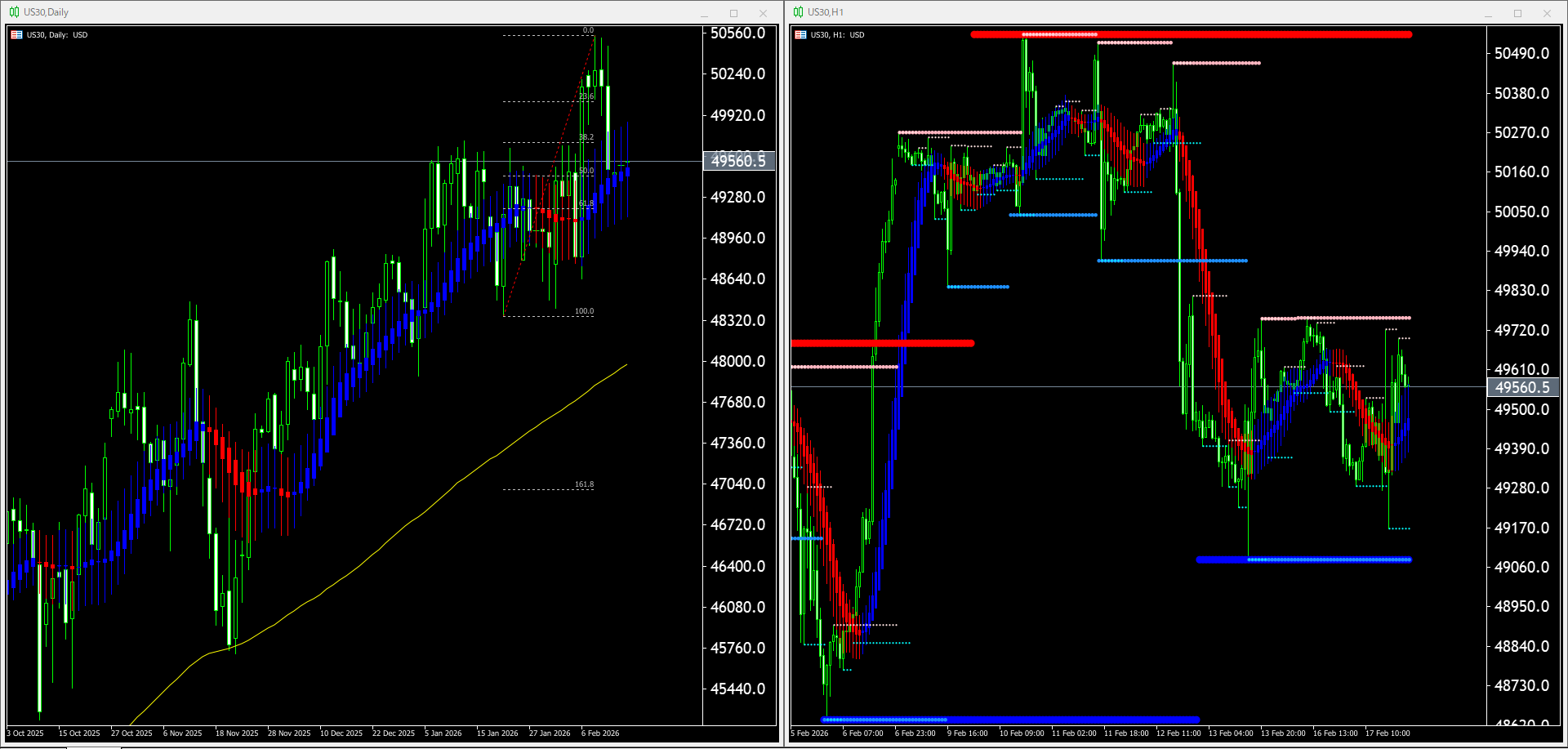Click the current price label 49560.5 on H1 chart
Viewport: 1568px width, 749px height.
coord(1522,387)
